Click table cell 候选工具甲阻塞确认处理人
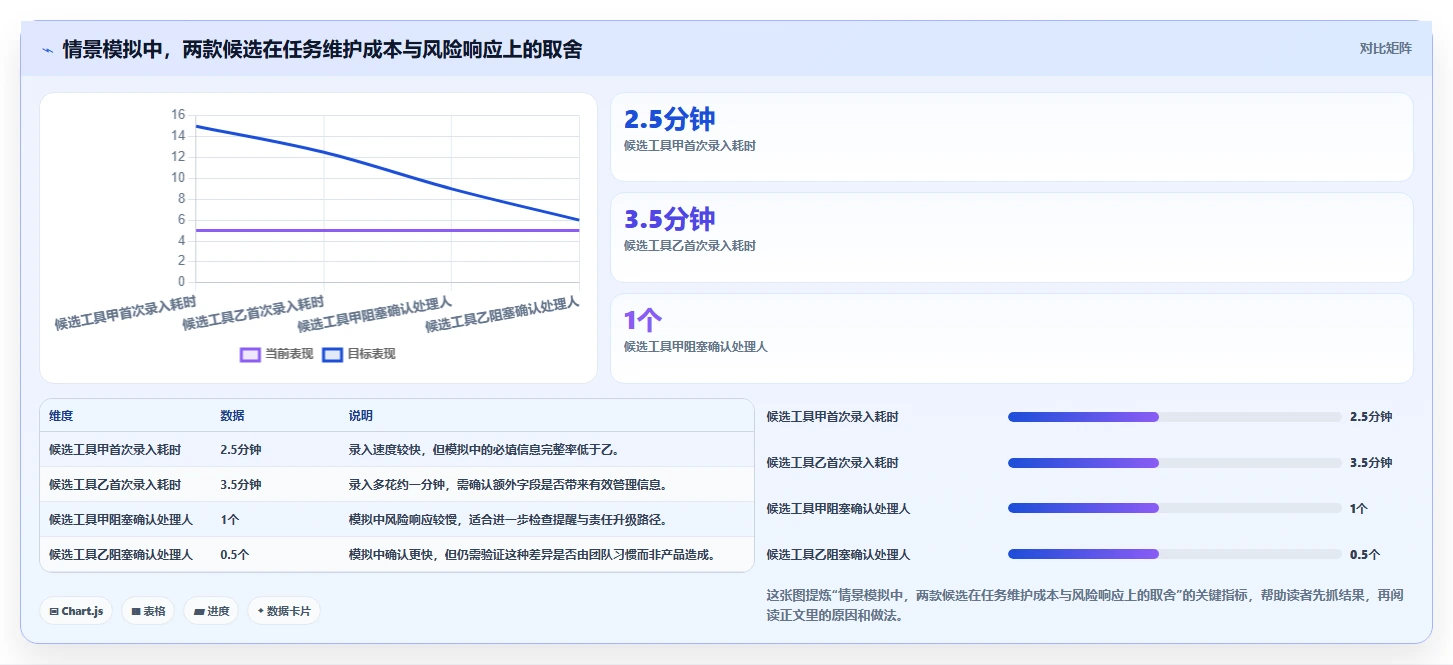This screenshot has height=665, width=1453. pos(121,520)
